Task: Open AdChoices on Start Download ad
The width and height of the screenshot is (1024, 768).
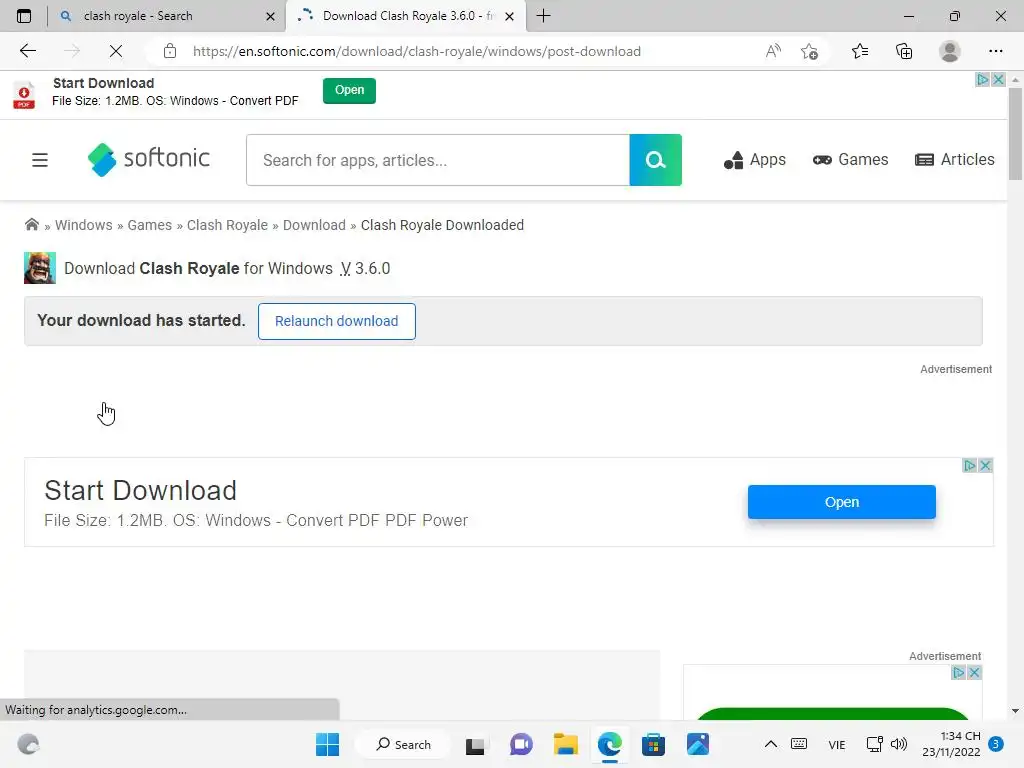Action: pyautogui.click(x=970, y=466)
